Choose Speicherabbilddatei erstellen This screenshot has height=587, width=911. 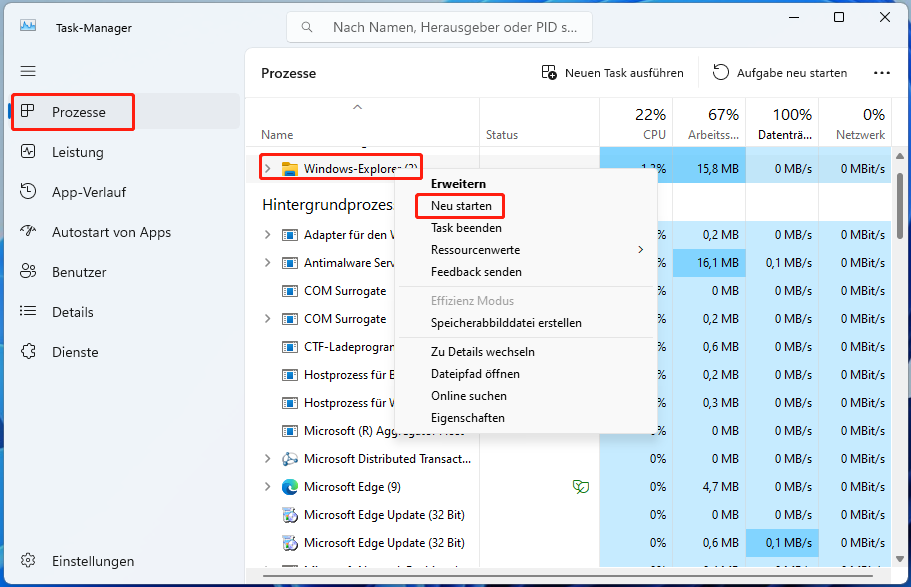pos(526,323)
